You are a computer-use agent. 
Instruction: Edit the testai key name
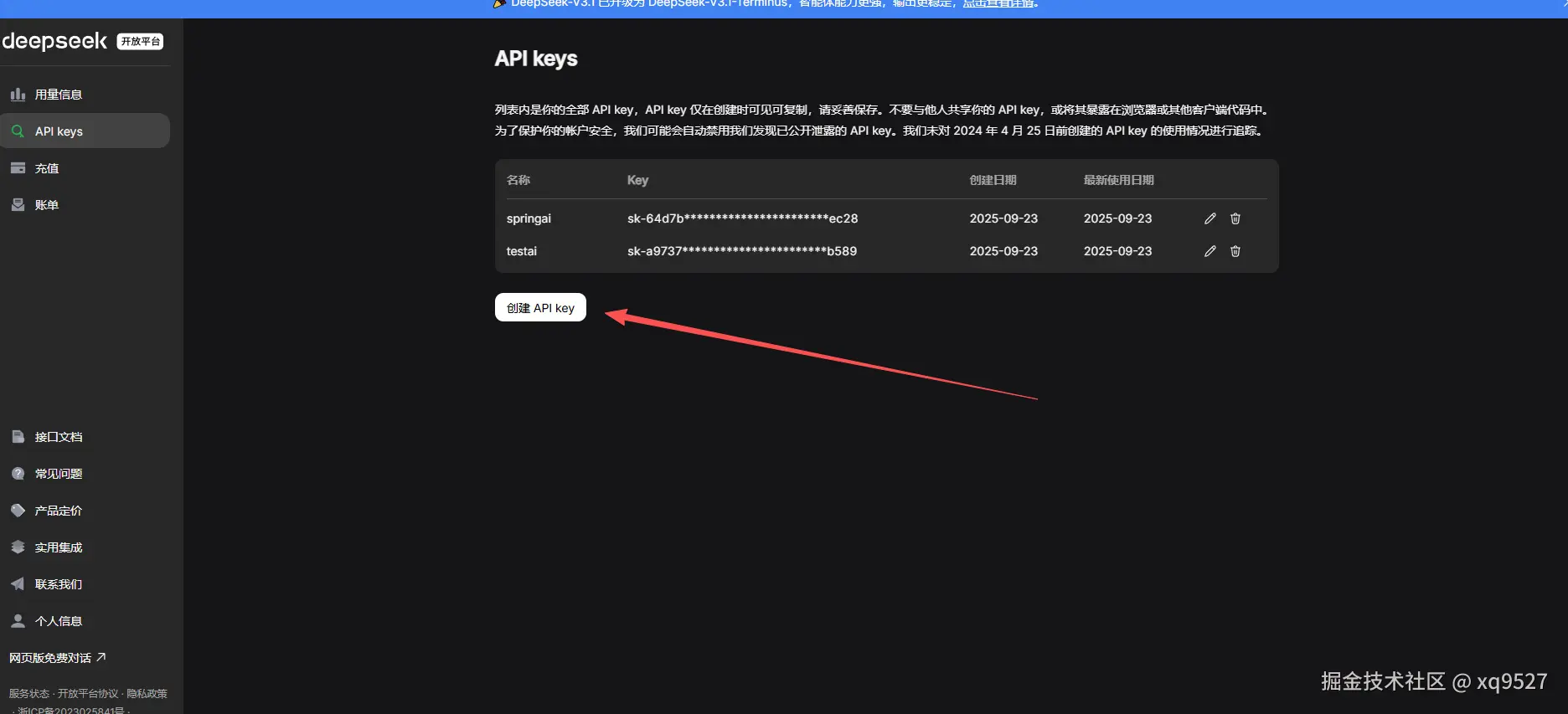pyautogui.click(x=1210, y=251)
